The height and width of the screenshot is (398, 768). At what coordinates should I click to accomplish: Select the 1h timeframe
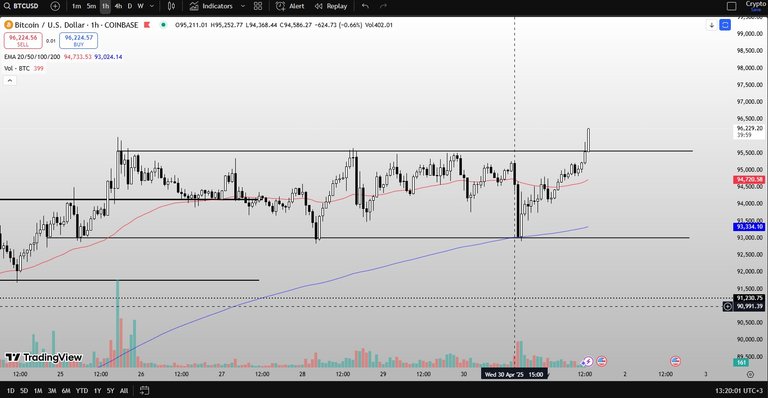point(105,6)
